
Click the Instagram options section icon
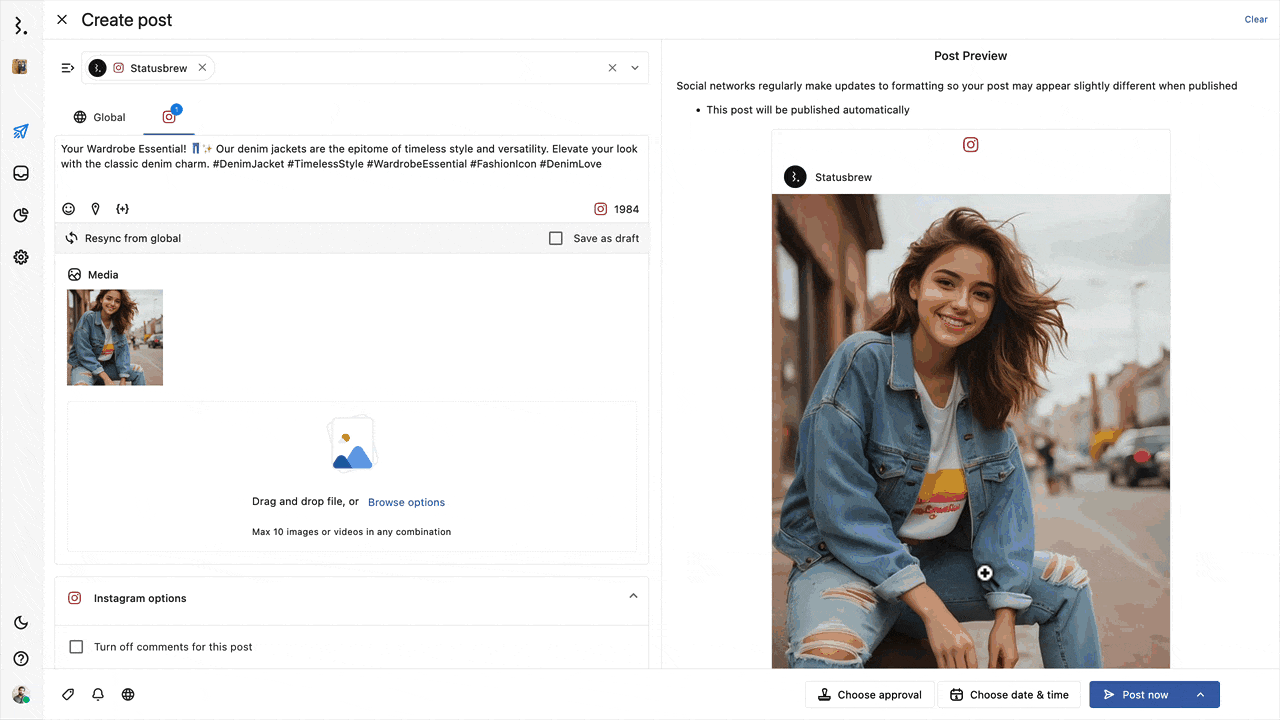click(74, 598)
